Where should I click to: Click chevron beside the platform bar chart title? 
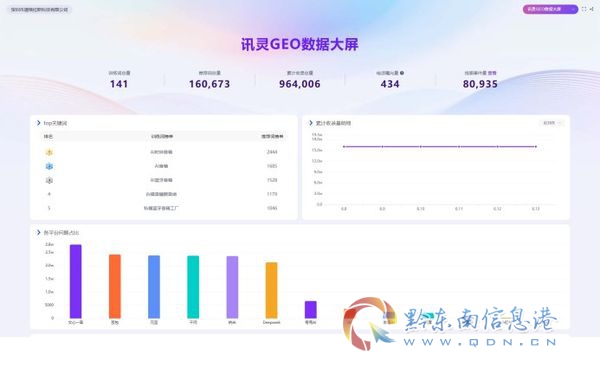tap(38, 232)
